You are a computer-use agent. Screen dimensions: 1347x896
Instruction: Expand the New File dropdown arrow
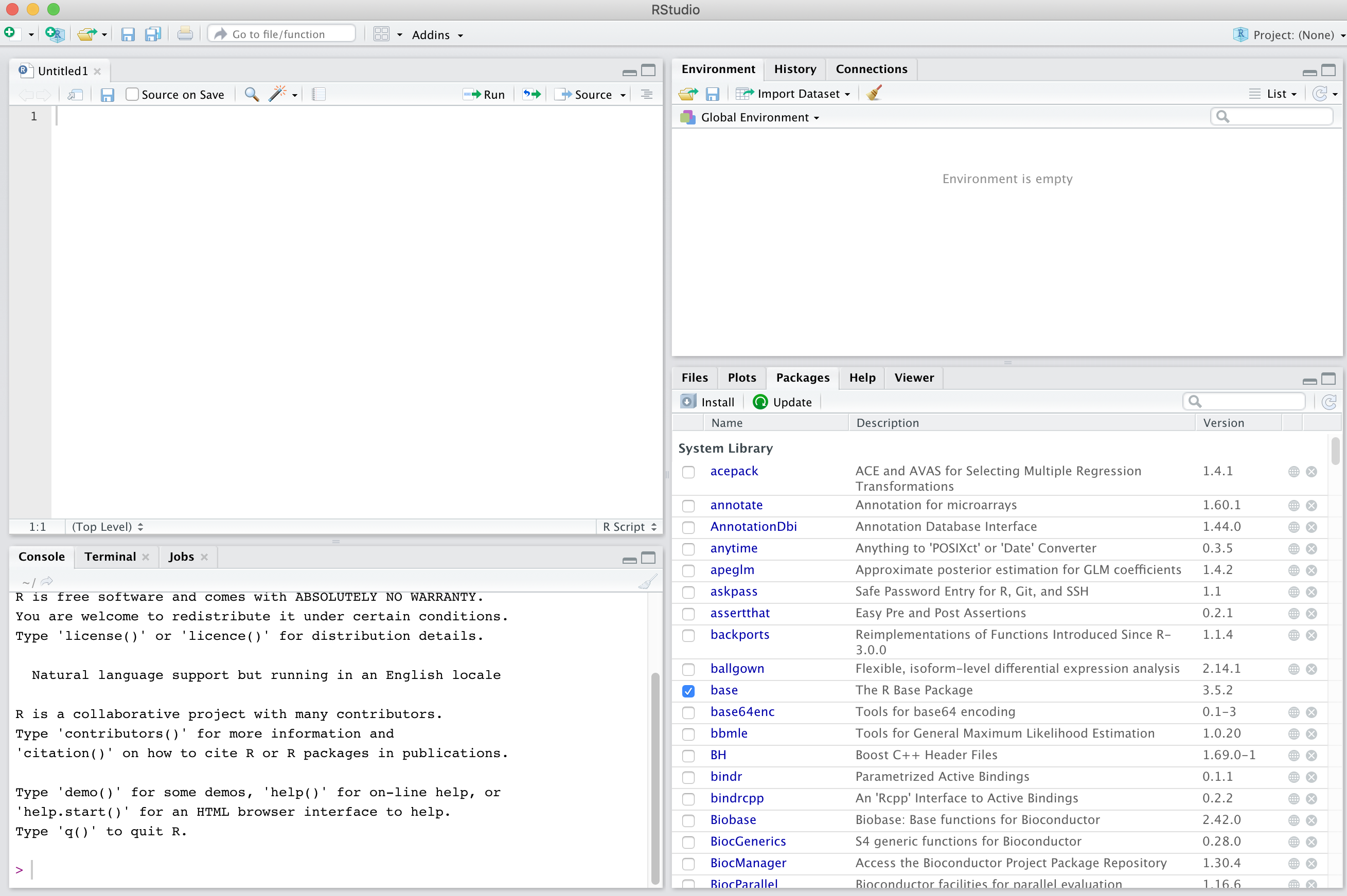(31, 35)
